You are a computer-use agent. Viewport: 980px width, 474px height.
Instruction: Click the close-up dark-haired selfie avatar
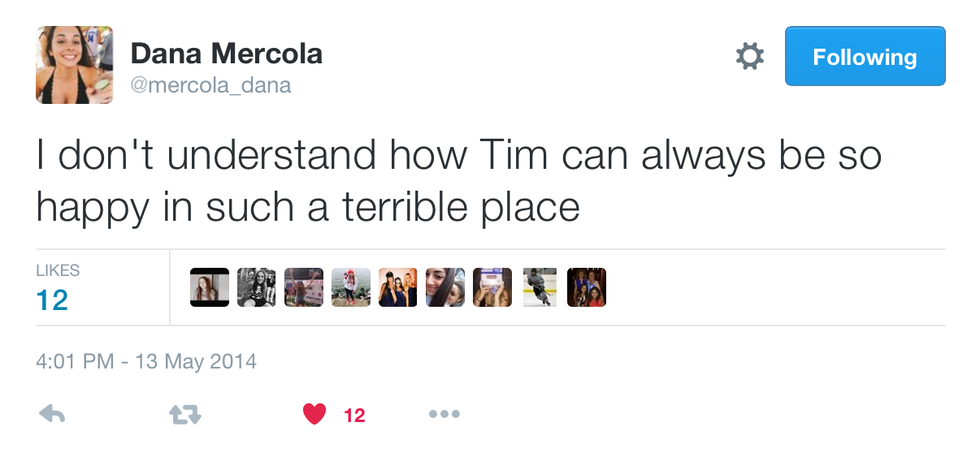tap(445, 288)
